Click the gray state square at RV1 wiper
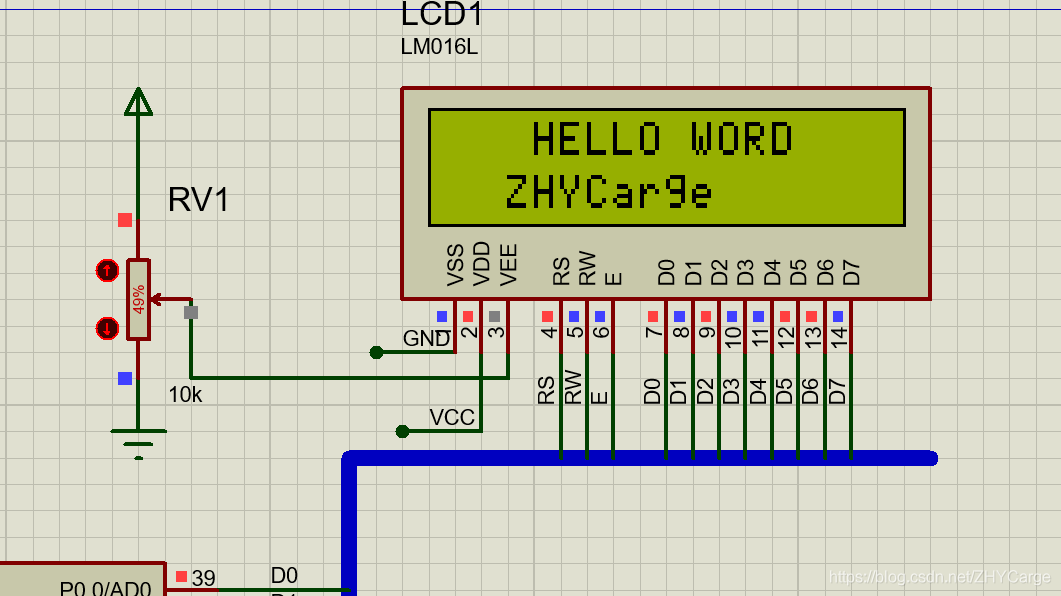Screen dimensions: 1061x596 tap(191, 313)
